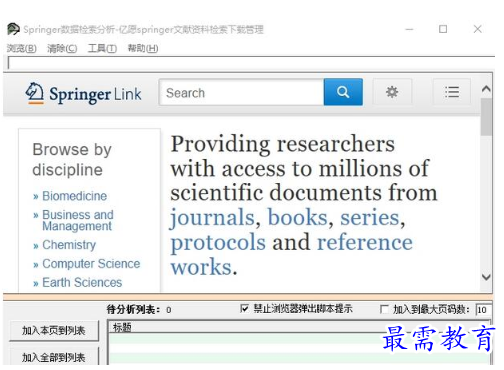504x370 pixels.
Task: Maximize the Springer window
Action: pyautogui.click(x=443, y=29)
